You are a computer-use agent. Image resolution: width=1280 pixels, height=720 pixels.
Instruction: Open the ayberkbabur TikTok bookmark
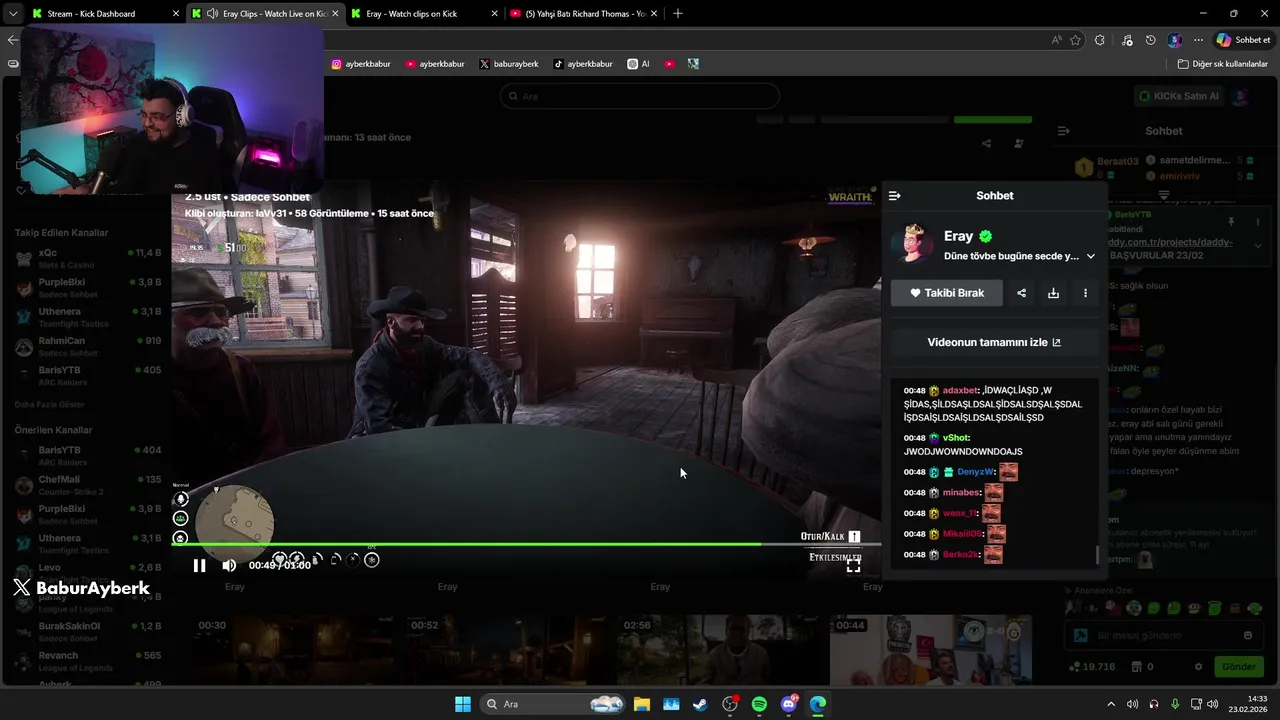click(x=583, y=64)
